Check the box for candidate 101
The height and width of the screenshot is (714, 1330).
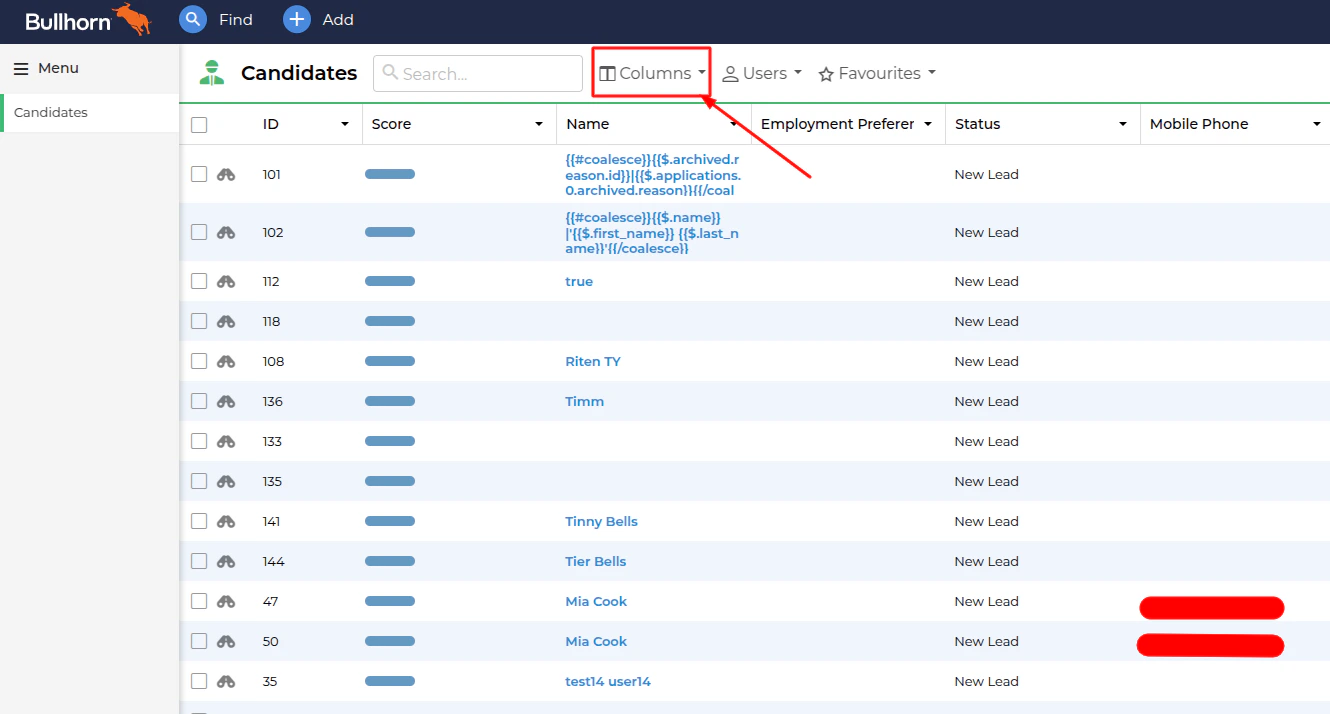click(x=199, y=174)
